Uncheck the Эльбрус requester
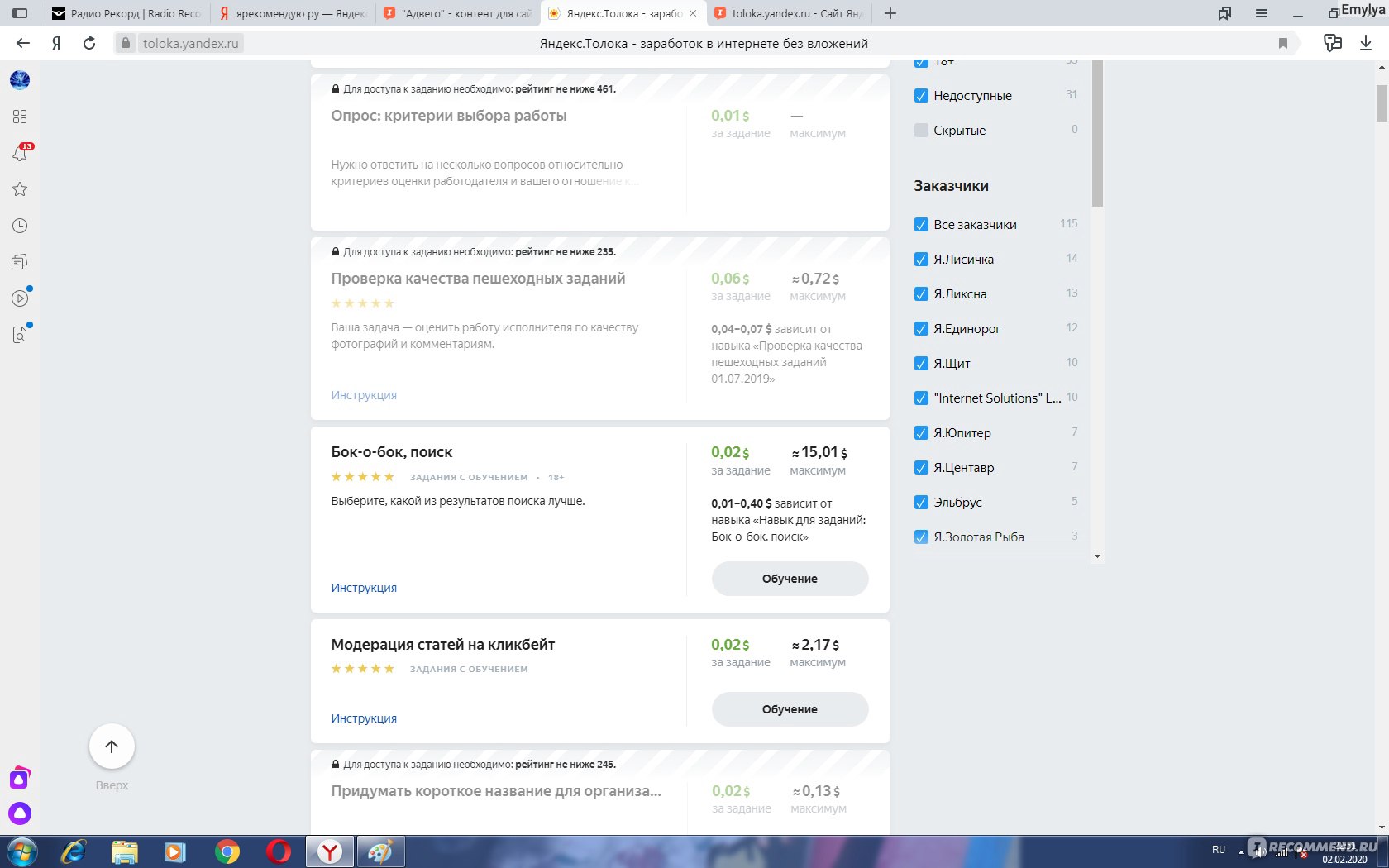1389x868 pixels. tap(921, 503)
